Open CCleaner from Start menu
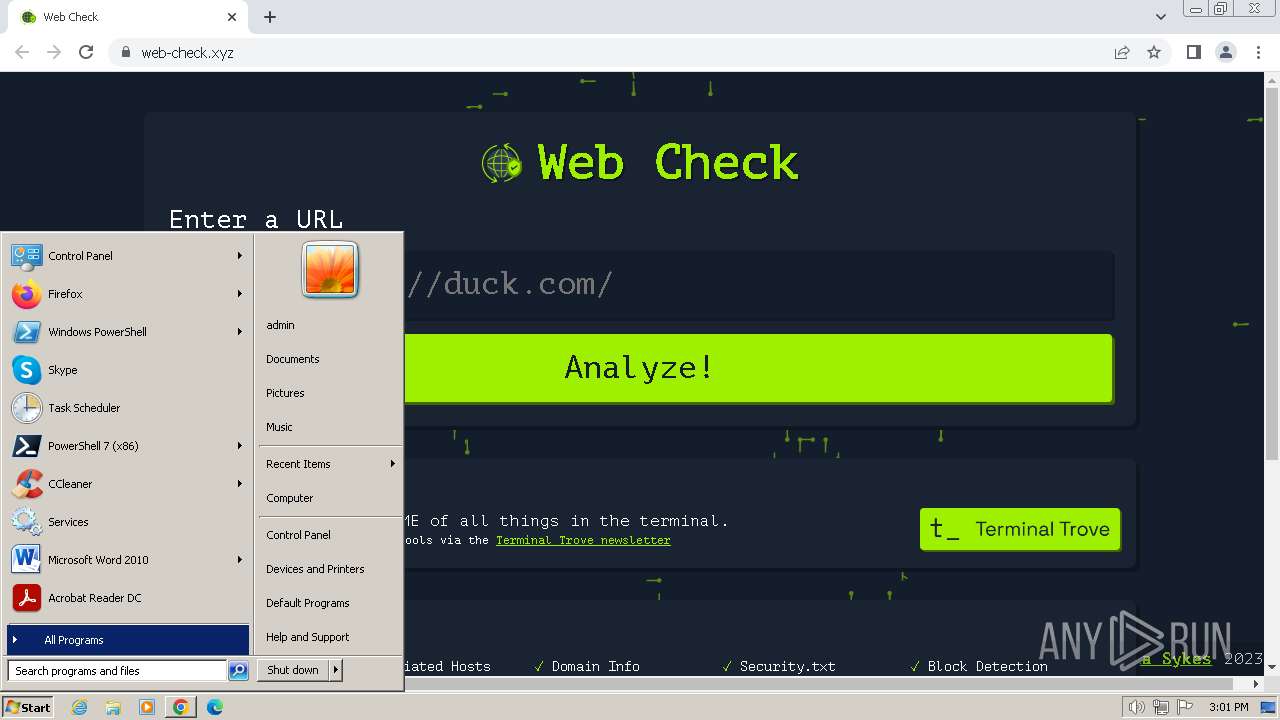The image size is (1280, 720). tap(127, 484)
